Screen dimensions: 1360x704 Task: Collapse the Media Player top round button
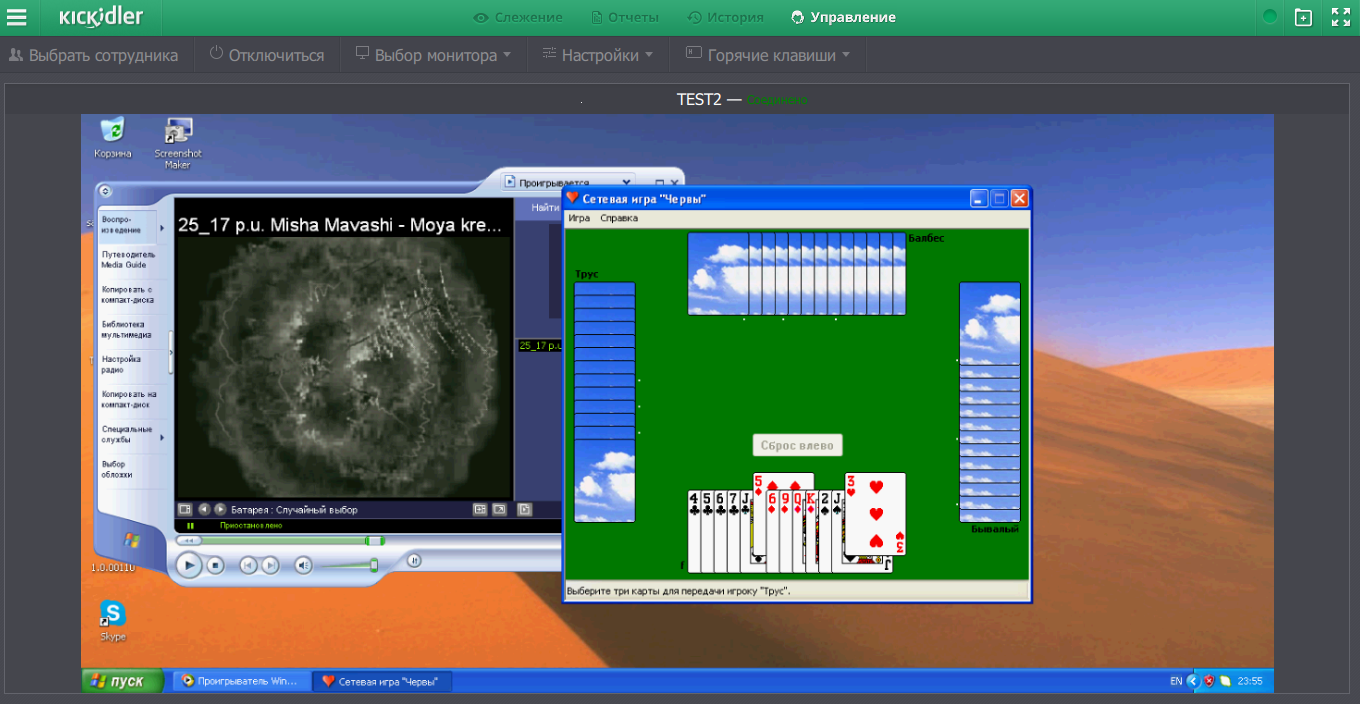click(x=106, y=191)
